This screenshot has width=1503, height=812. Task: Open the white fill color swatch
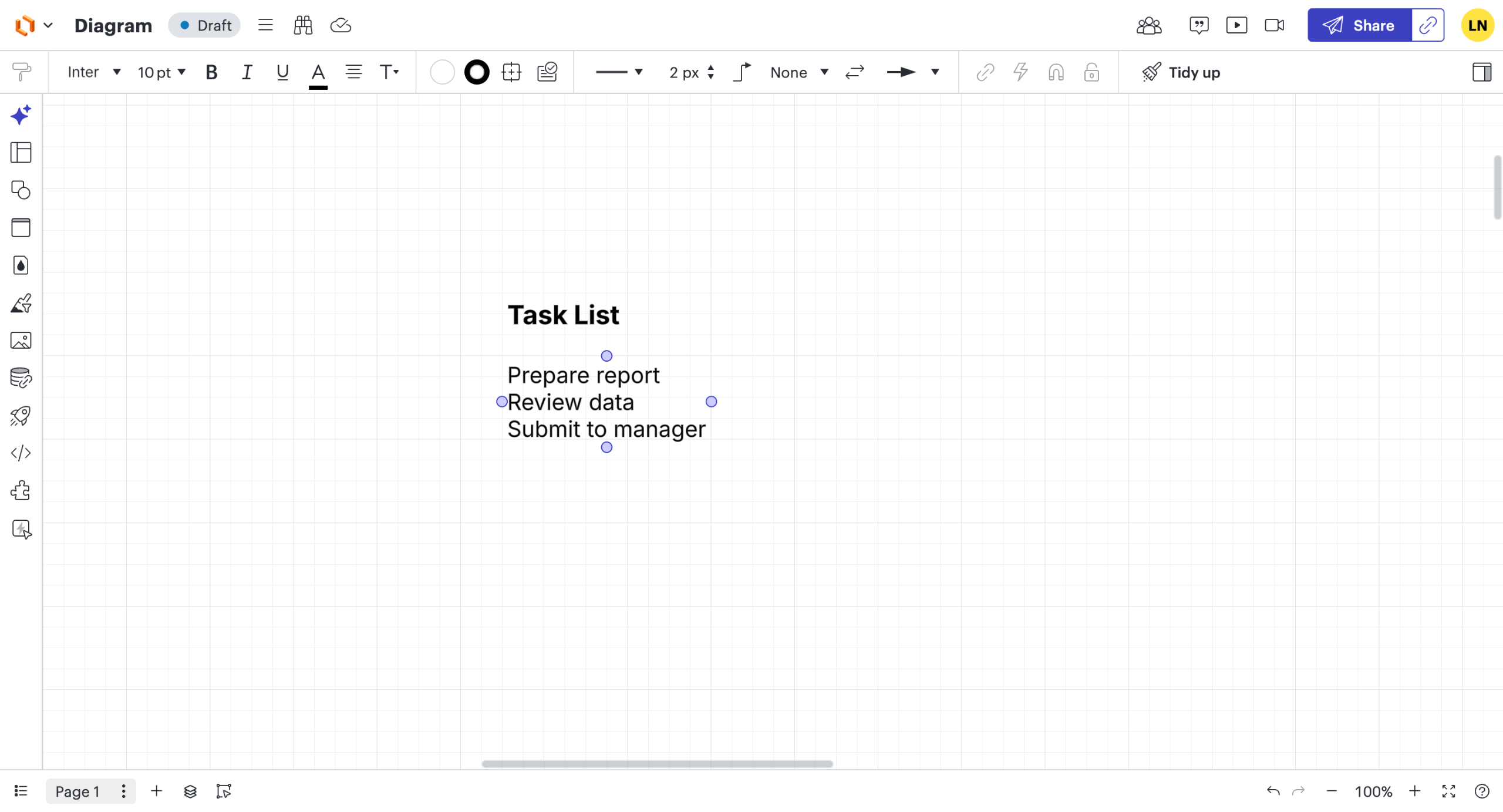tap(442, 72)
